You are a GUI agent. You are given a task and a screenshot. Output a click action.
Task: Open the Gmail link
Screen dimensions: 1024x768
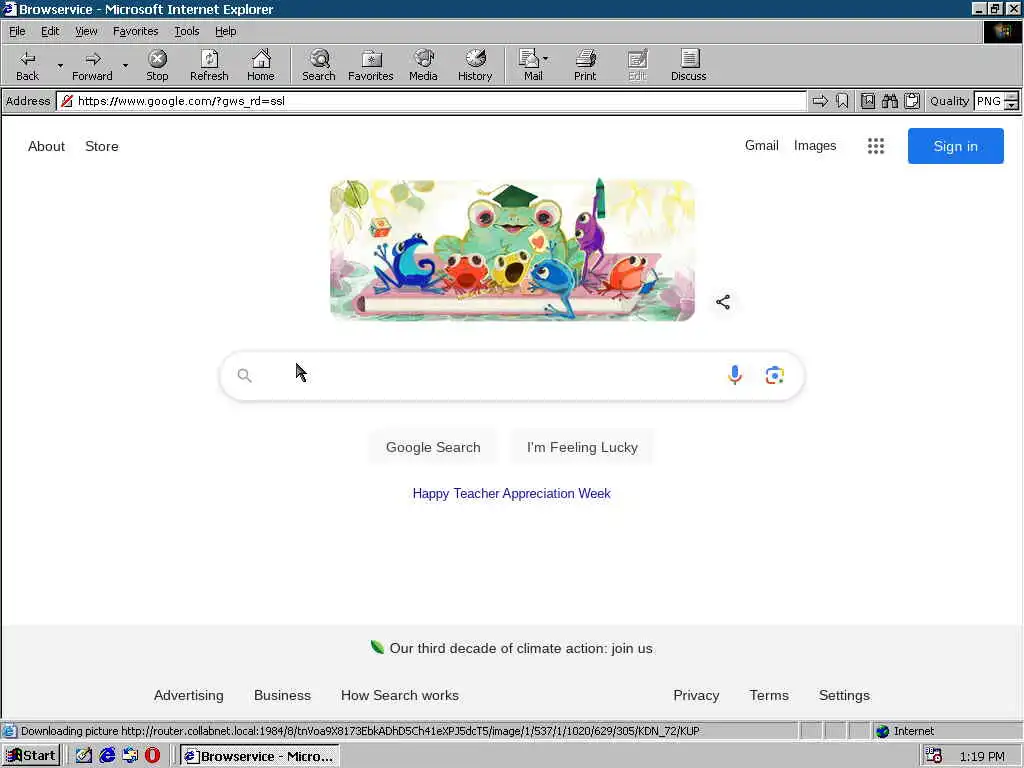tap(761, 145)
